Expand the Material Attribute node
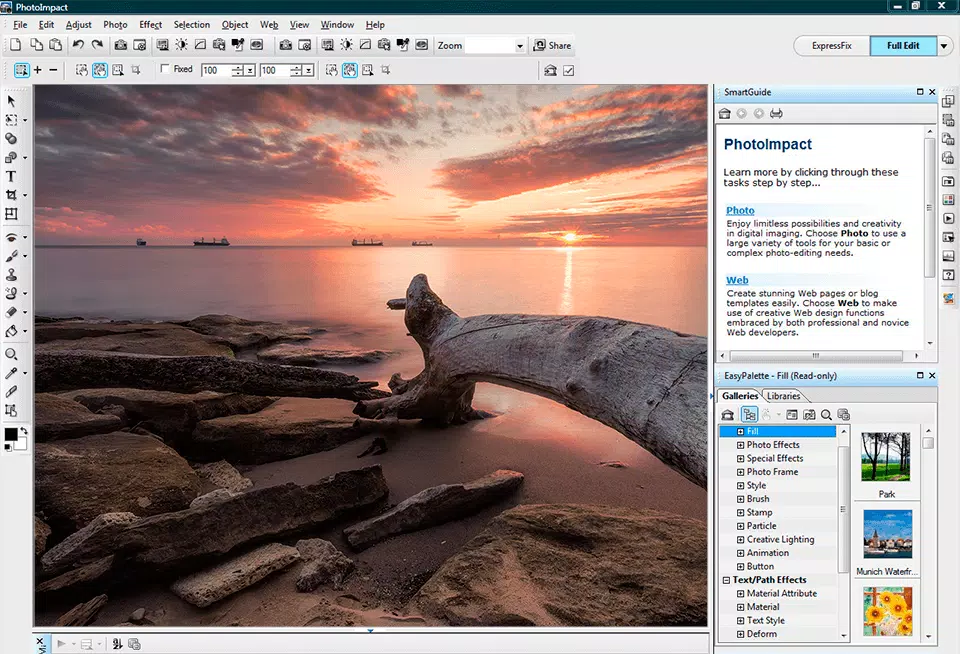The image size is (960, 654). pyautogui.click(x=740, y=593)
